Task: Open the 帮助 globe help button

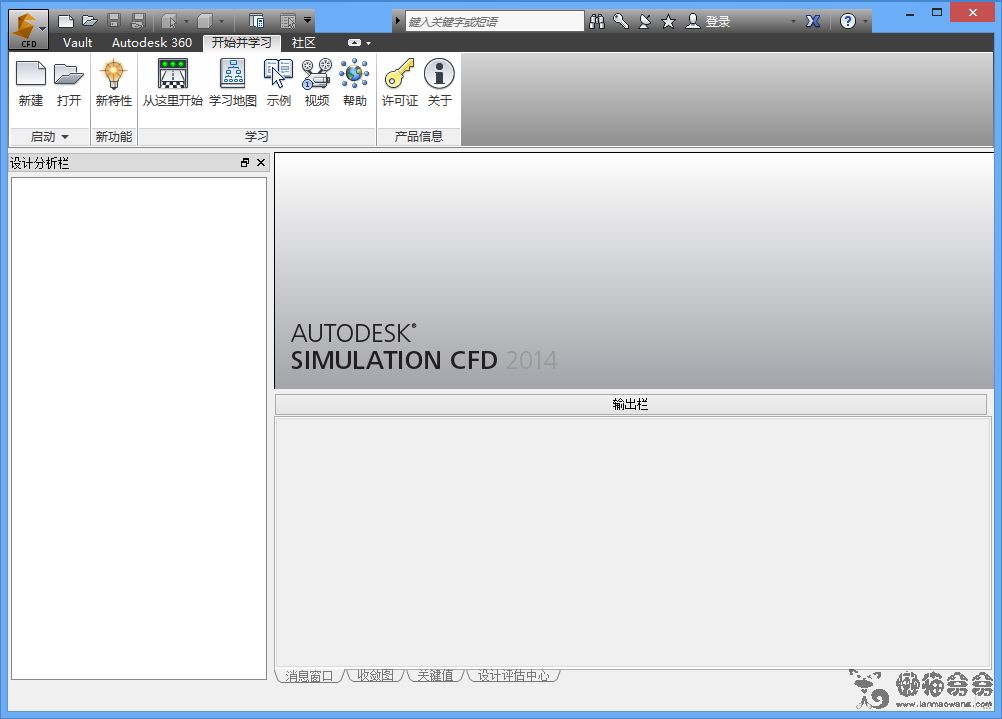Action: tap(354, 83)
